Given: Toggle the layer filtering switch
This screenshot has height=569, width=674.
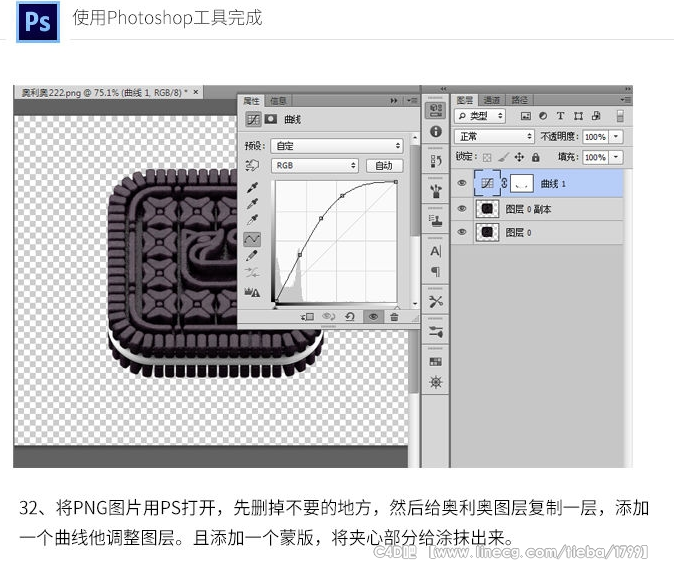Looking at the screenshot, I should tap(620, 116).
